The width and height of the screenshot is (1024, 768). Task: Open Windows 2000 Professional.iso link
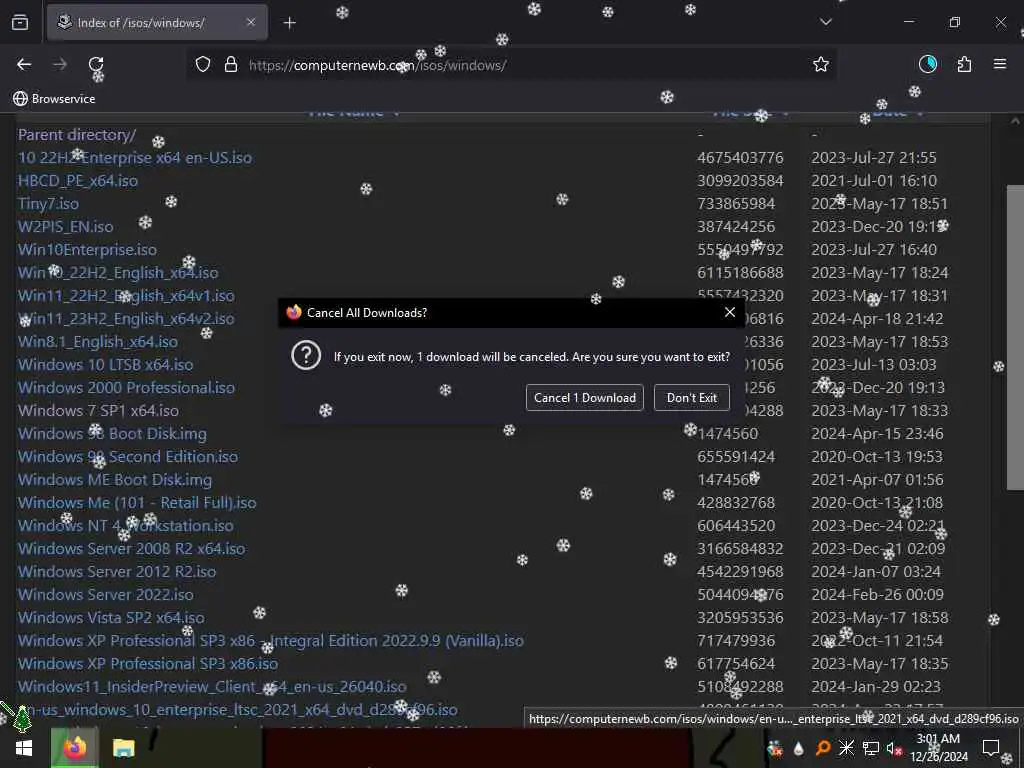pyautogui.click(x=126, y=387)
